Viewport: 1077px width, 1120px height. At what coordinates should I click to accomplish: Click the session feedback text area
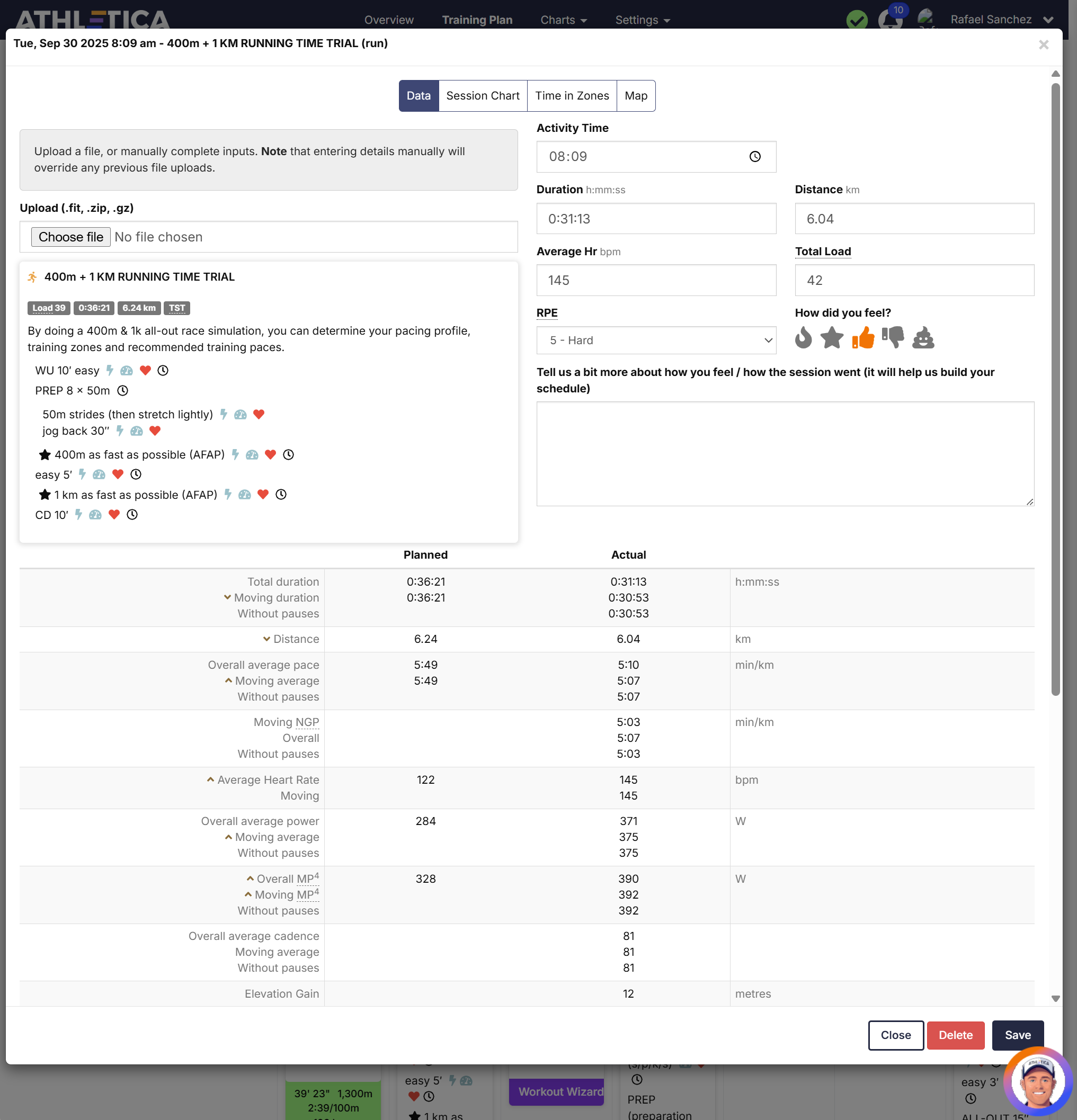click(785, 454)
